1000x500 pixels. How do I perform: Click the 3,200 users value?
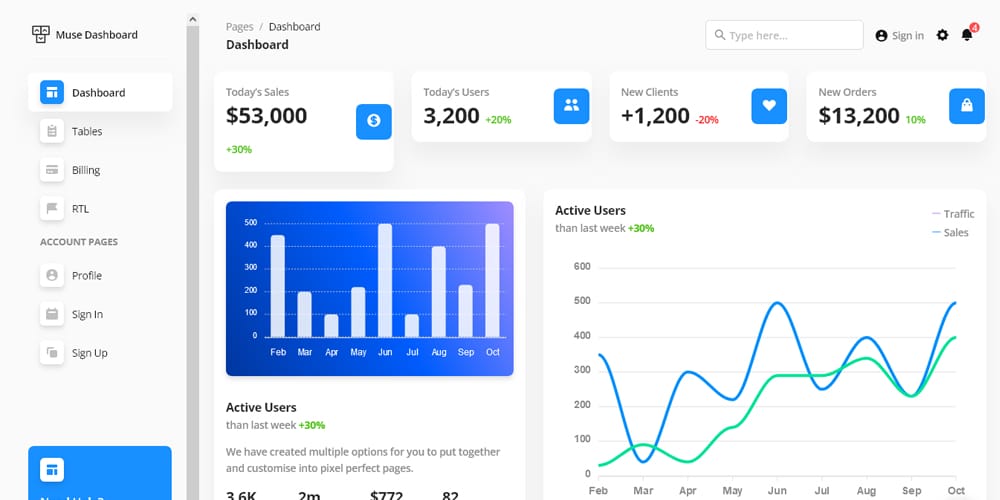point(452,116)
